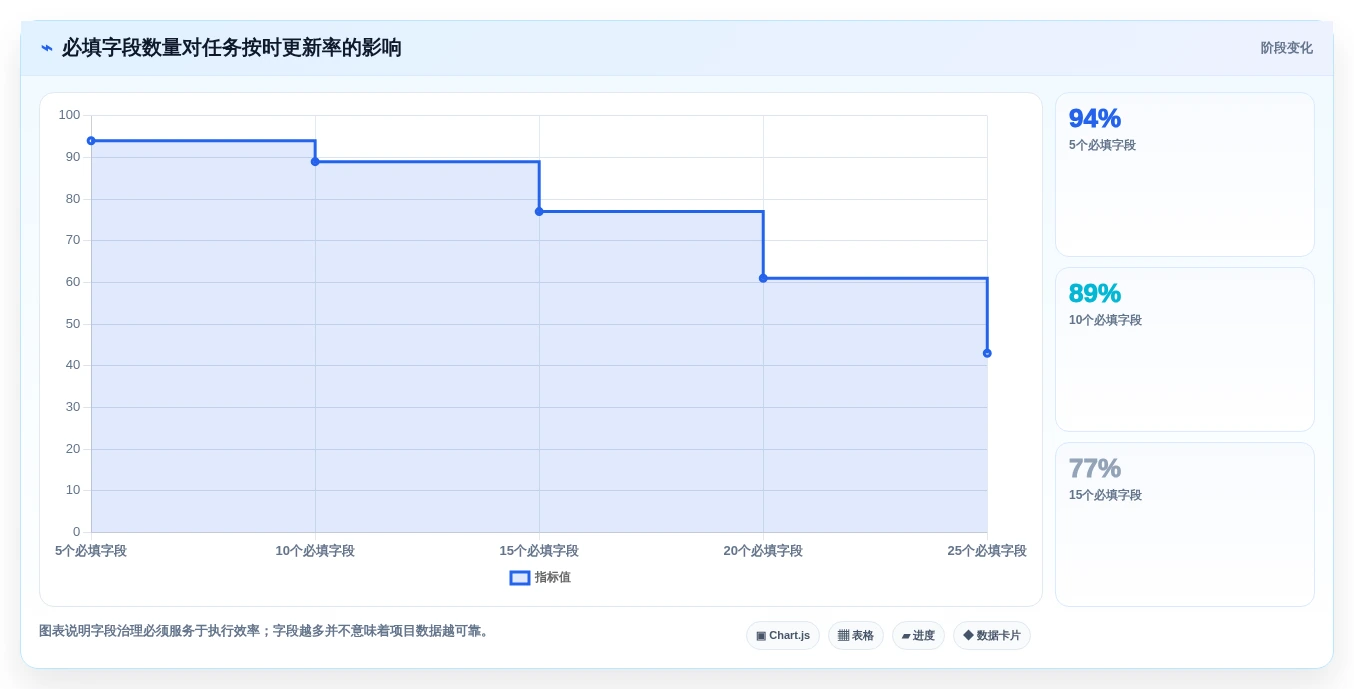The height and width of the screenshot is (689, 1354).
Task: Click the x-axis label 20个必填字段
Action: 763,551
